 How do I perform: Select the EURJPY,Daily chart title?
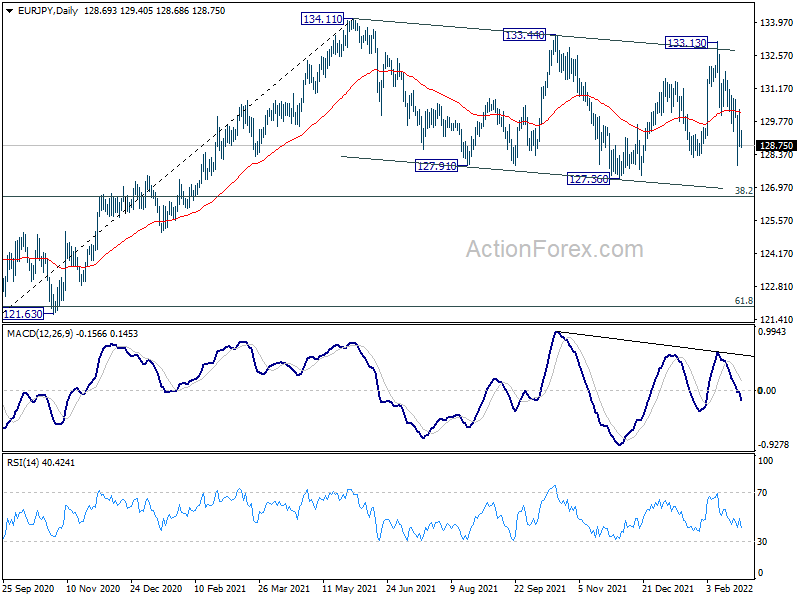[x=47, y=11]
